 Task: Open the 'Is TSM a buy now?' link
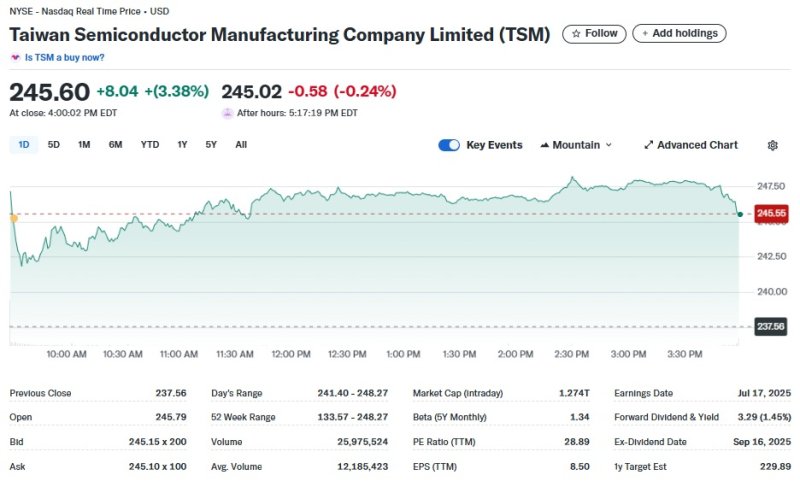pos(64,57)
